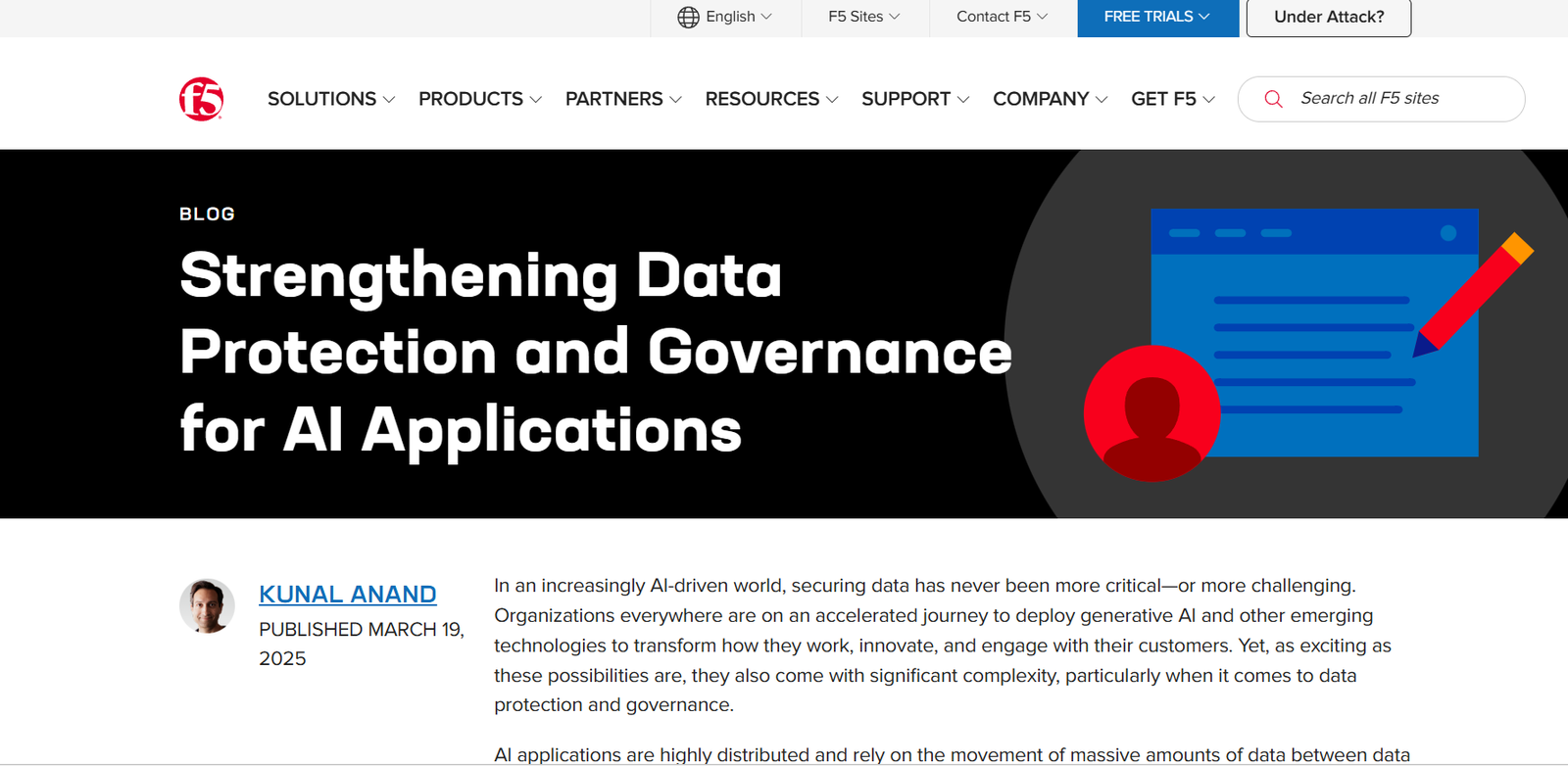1568x766 pixels.
Task: Click the arrow next to FREE TRIALS
Action: coord(1204,17)
